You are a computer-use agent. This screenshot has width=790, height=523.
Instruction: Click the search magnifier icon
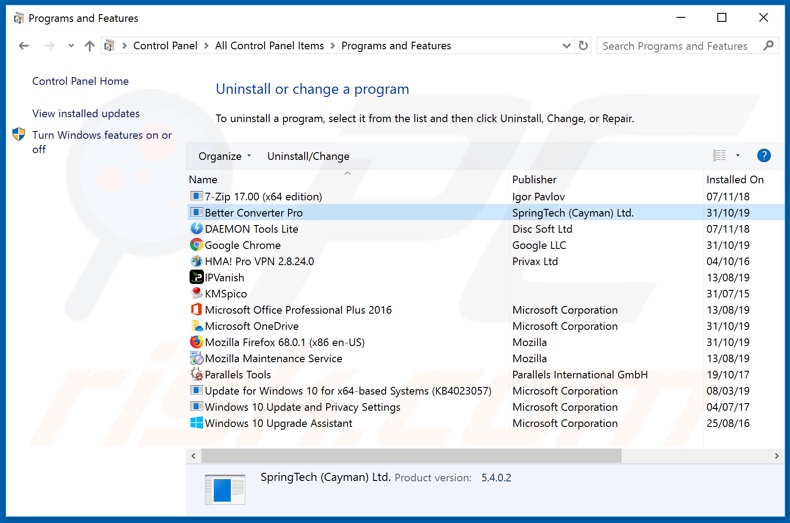pyautogui.click(x=768, y=45)
